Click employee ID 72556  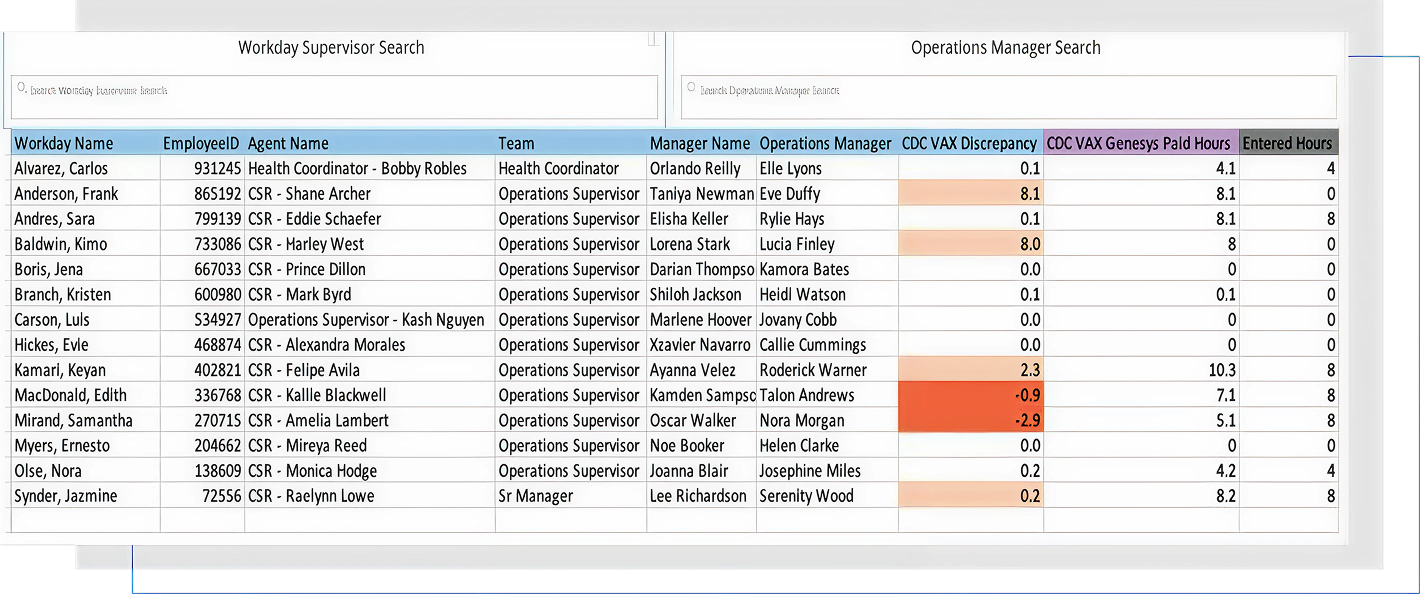(202, 496)
